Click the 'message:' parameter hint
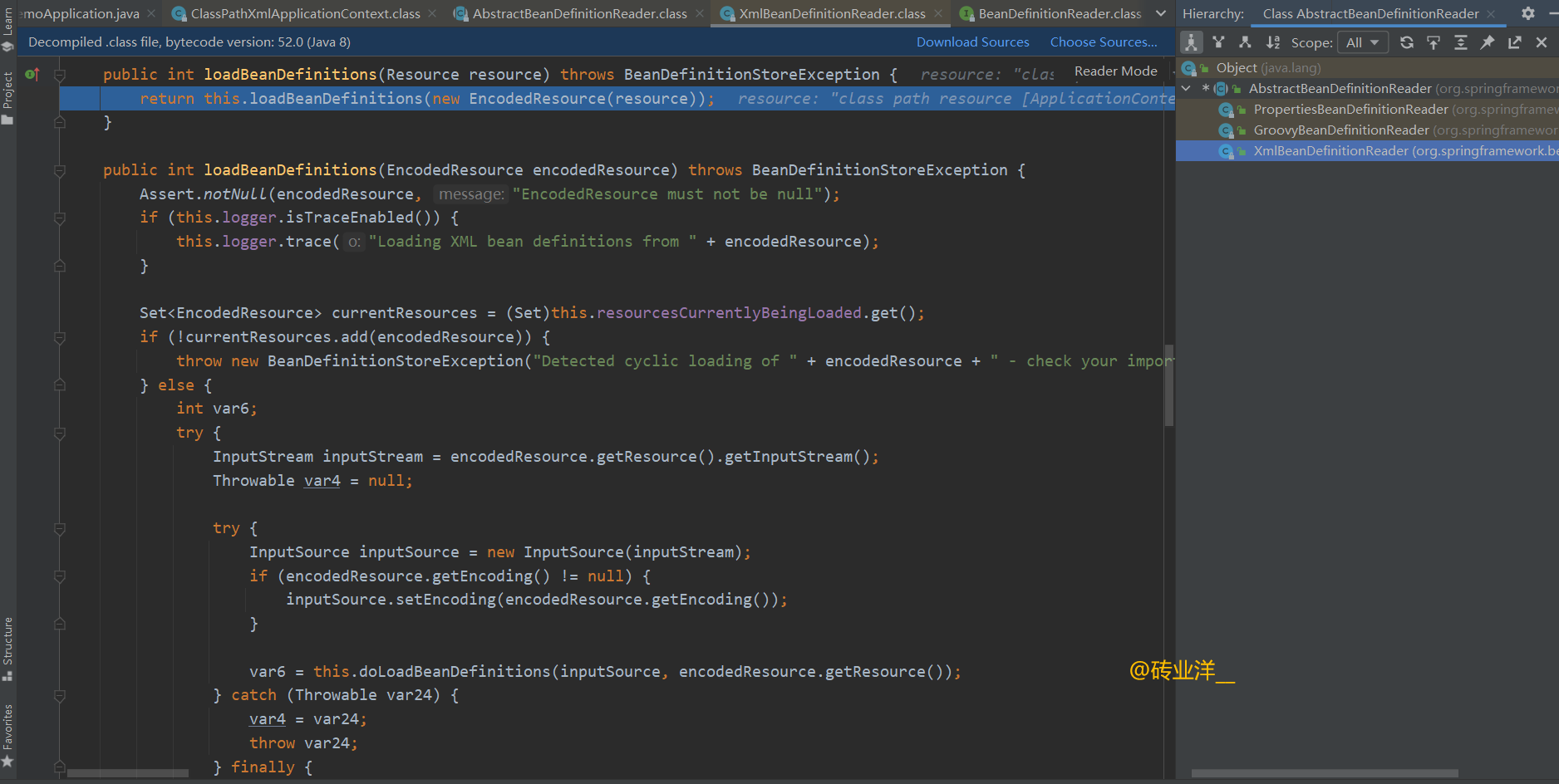The image size is (1559, 784). [x=471, y=194]
